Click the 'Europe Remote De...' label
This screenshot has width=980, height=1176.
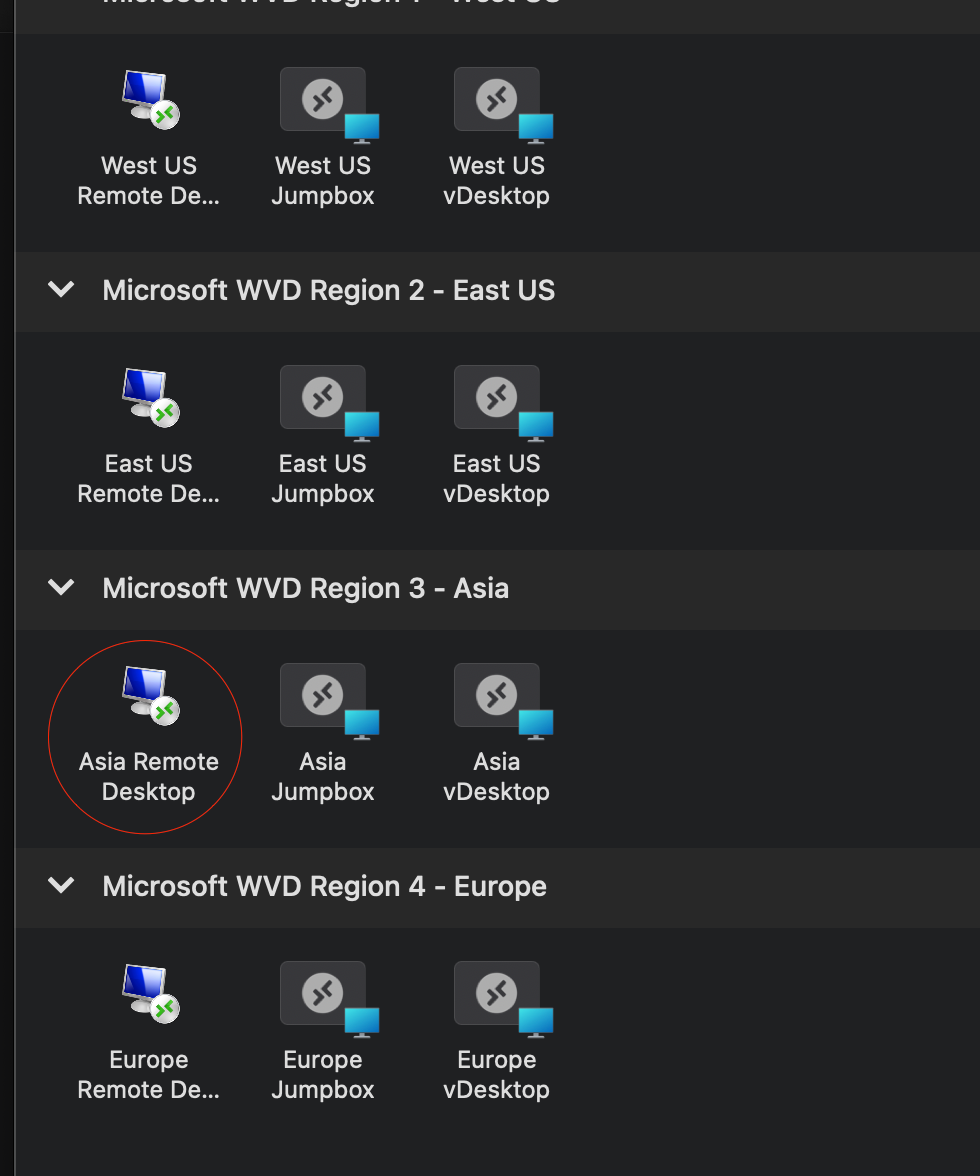tap(148, 1074)
